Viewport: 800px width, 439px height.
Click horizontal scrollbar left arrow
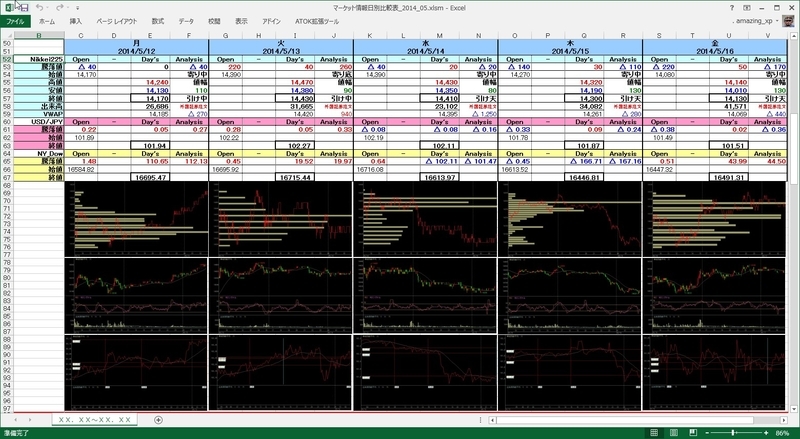(x=492, y=420)
